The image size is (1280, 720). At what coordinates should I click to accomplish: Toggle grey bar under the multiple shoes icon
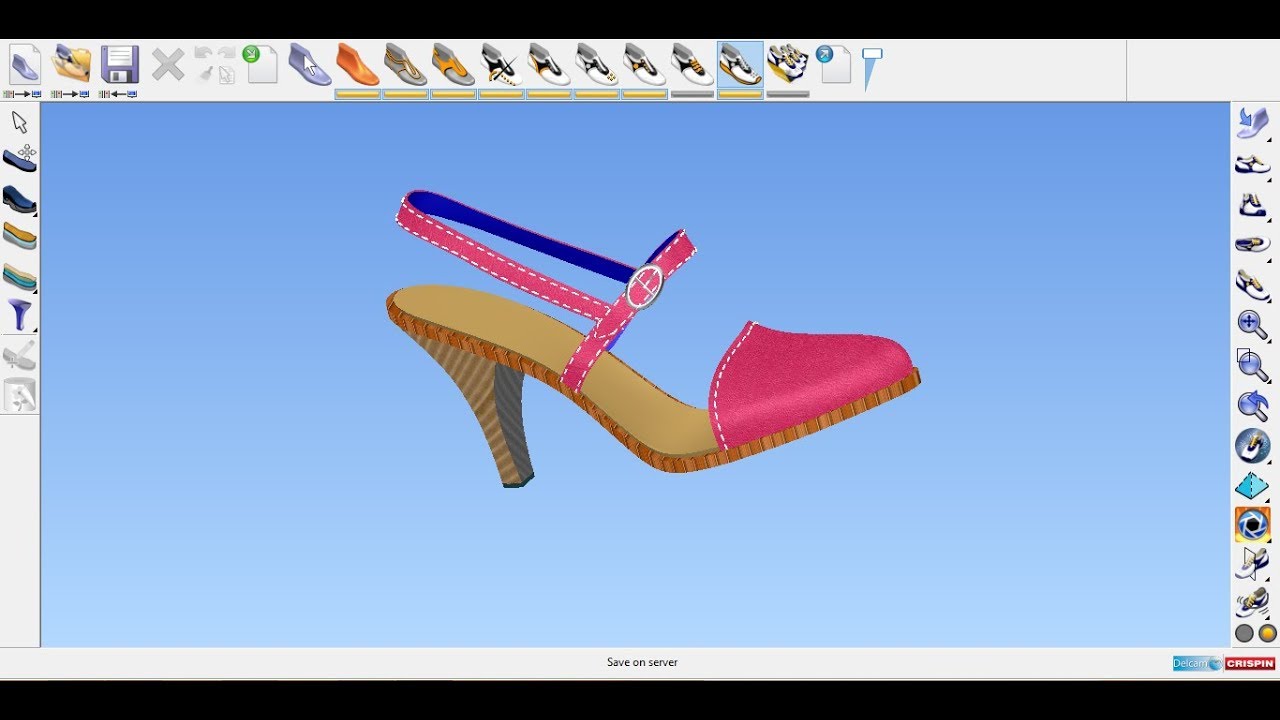[x=788, y=95]
